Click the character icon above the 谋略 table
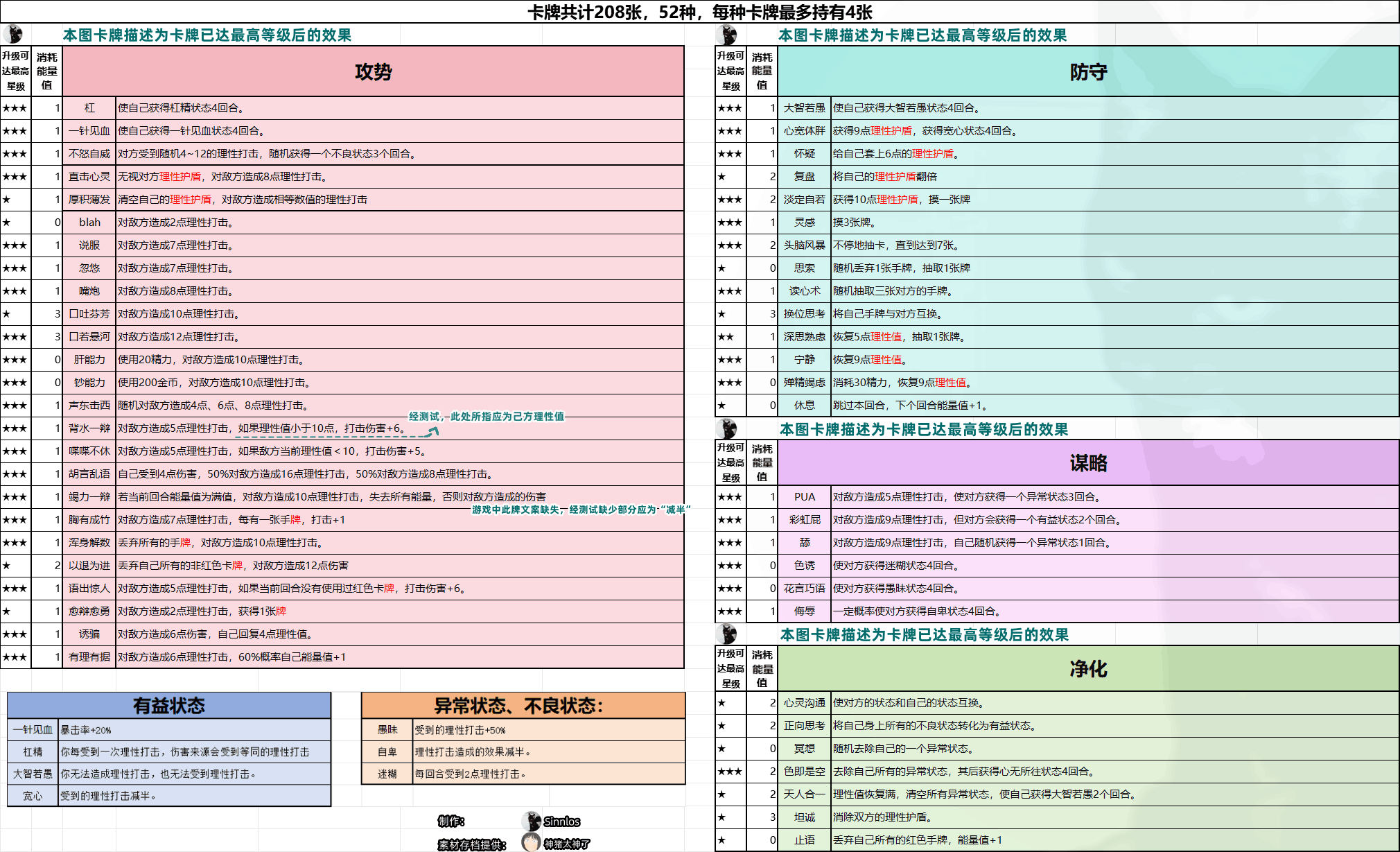Viewport: 1400px width, 852px height. tap(727, 428)
